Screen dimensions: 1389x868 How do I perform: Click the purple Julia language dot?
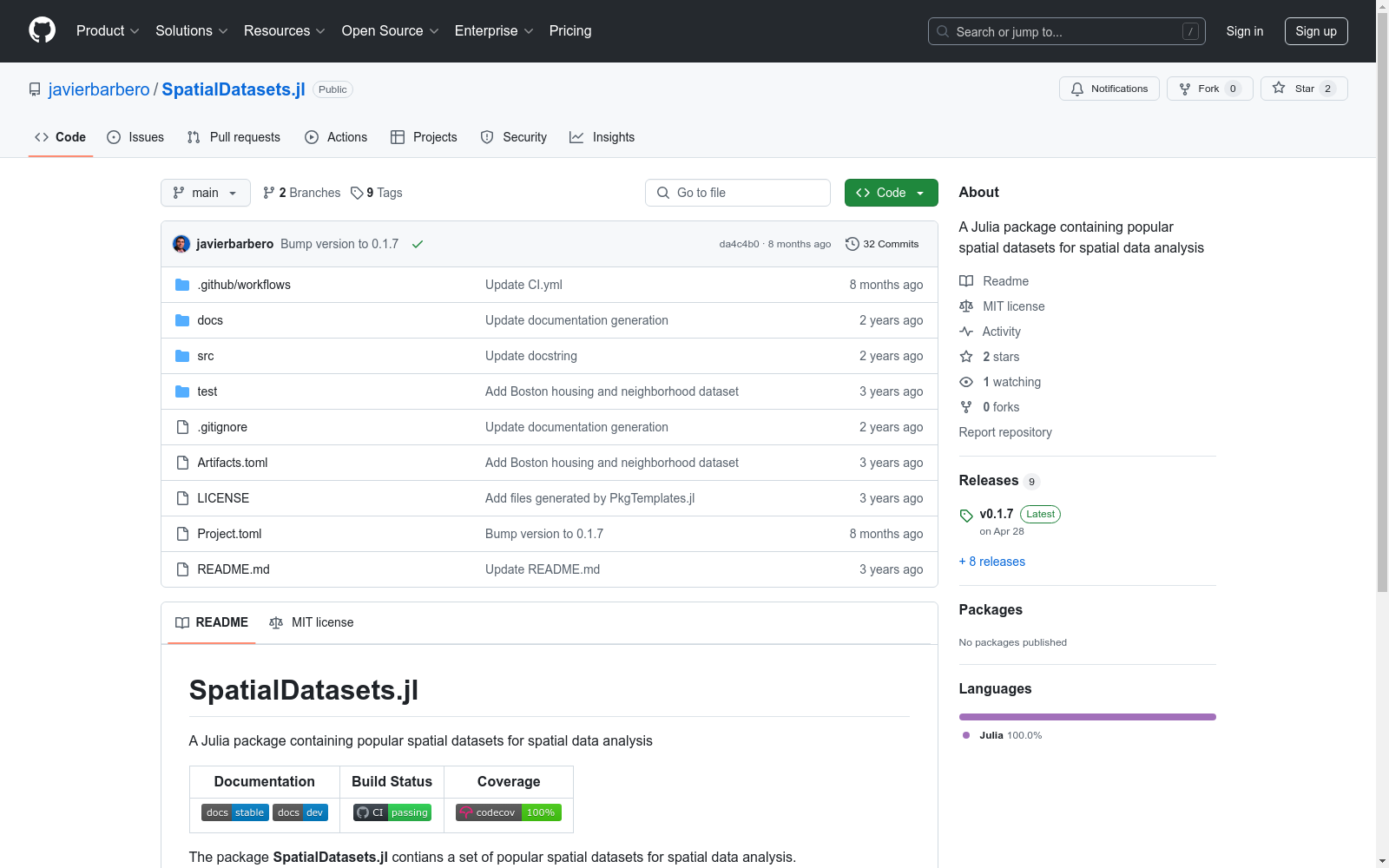966,735
